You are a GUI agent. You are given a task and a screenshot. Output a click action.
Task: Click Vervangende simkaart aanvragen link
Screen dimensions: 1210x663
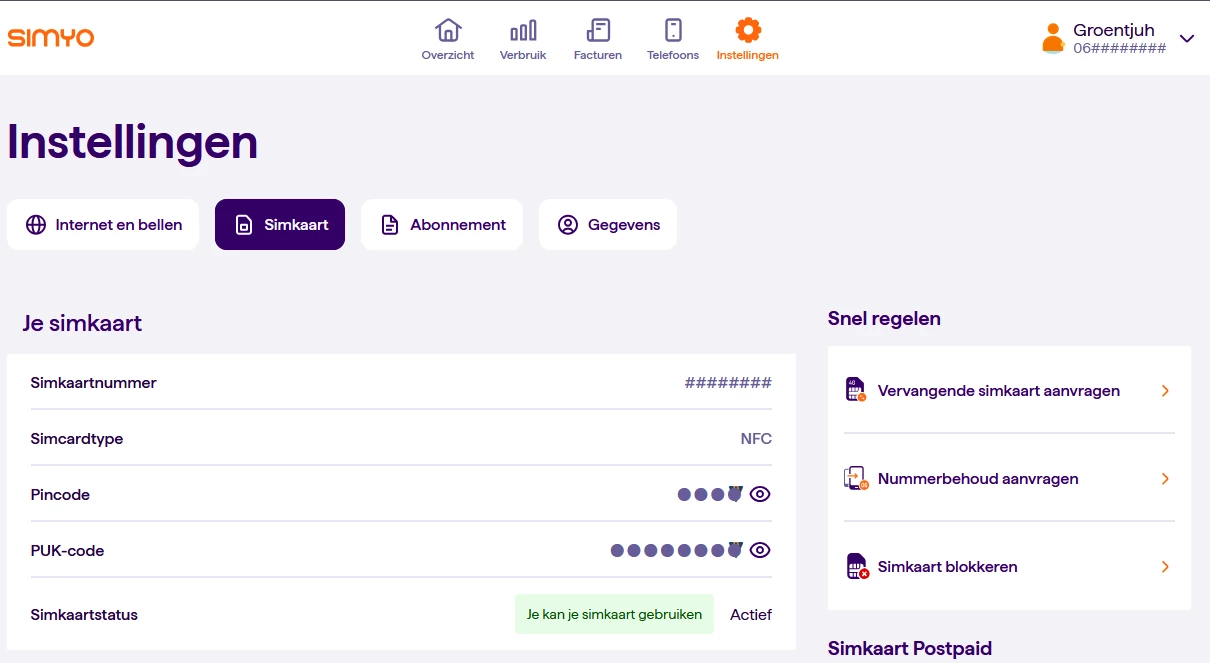[x=999, y=391]
